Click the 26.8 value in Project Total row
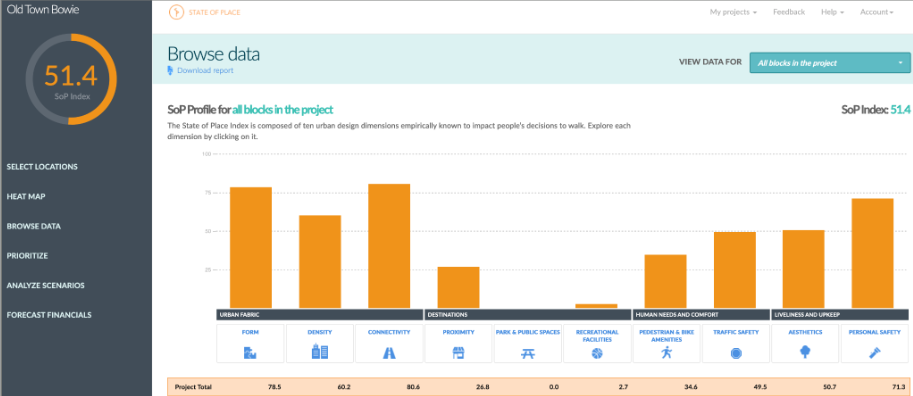Image resolution: width=913 pixels, height=396 pixels. coord(482,387)
